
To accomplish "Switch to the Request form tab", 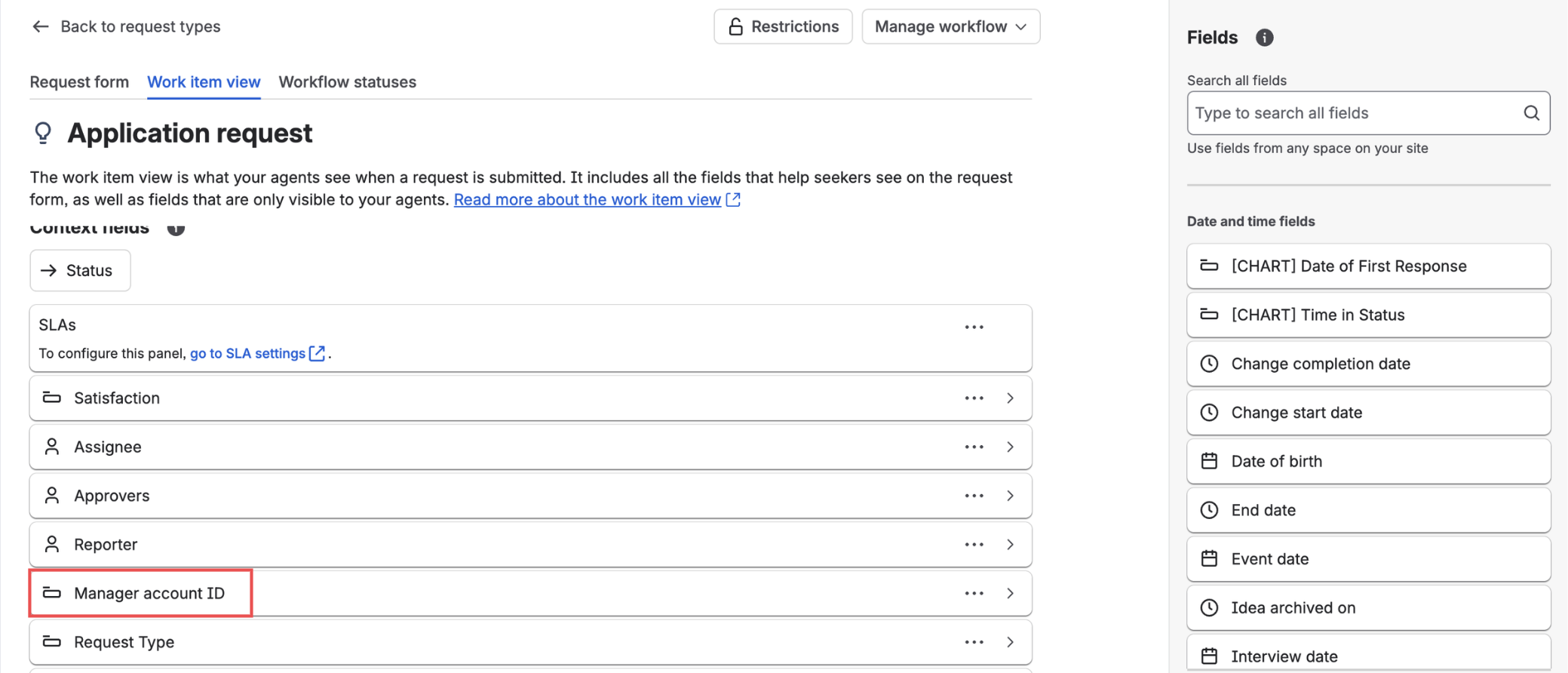I will pyautogui.click(x=79, y=82).
